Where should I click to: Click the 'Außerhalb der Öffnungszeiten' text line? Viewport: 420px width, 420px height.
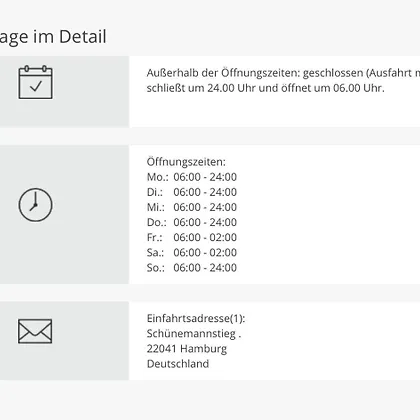point(283,73)
